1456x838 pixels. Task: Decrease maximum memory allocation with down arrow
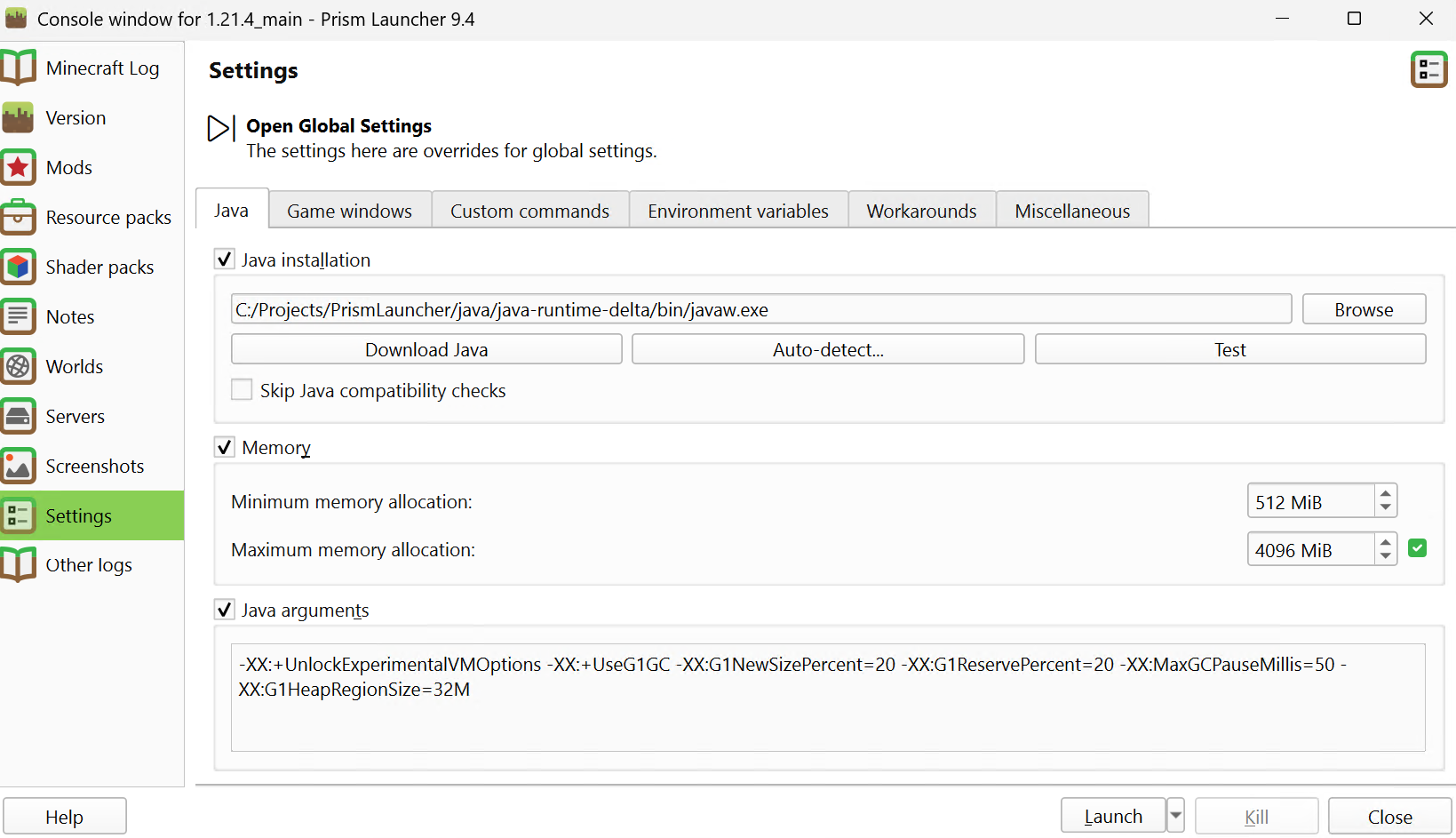click(x=1386, y=556)
